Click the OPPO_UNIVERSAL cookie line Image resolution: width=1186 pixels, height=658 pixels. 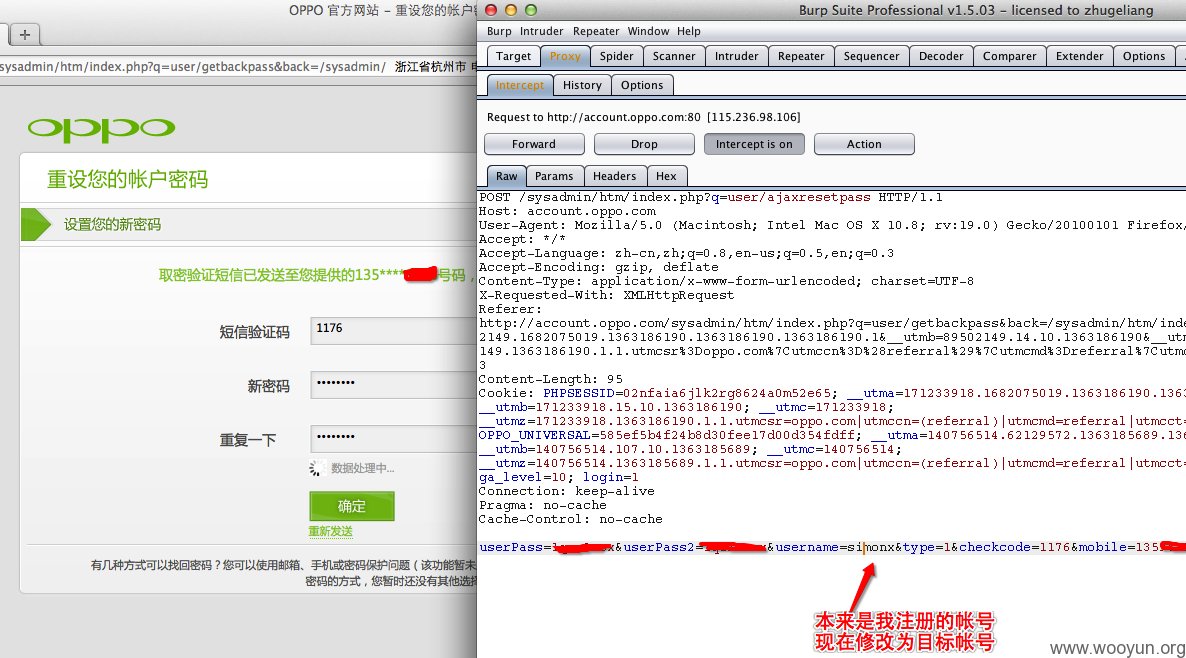(832, 435)
